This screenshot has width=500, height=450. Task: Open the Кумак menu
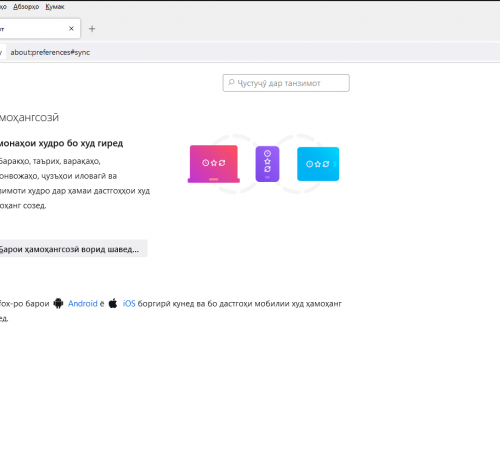55,7
